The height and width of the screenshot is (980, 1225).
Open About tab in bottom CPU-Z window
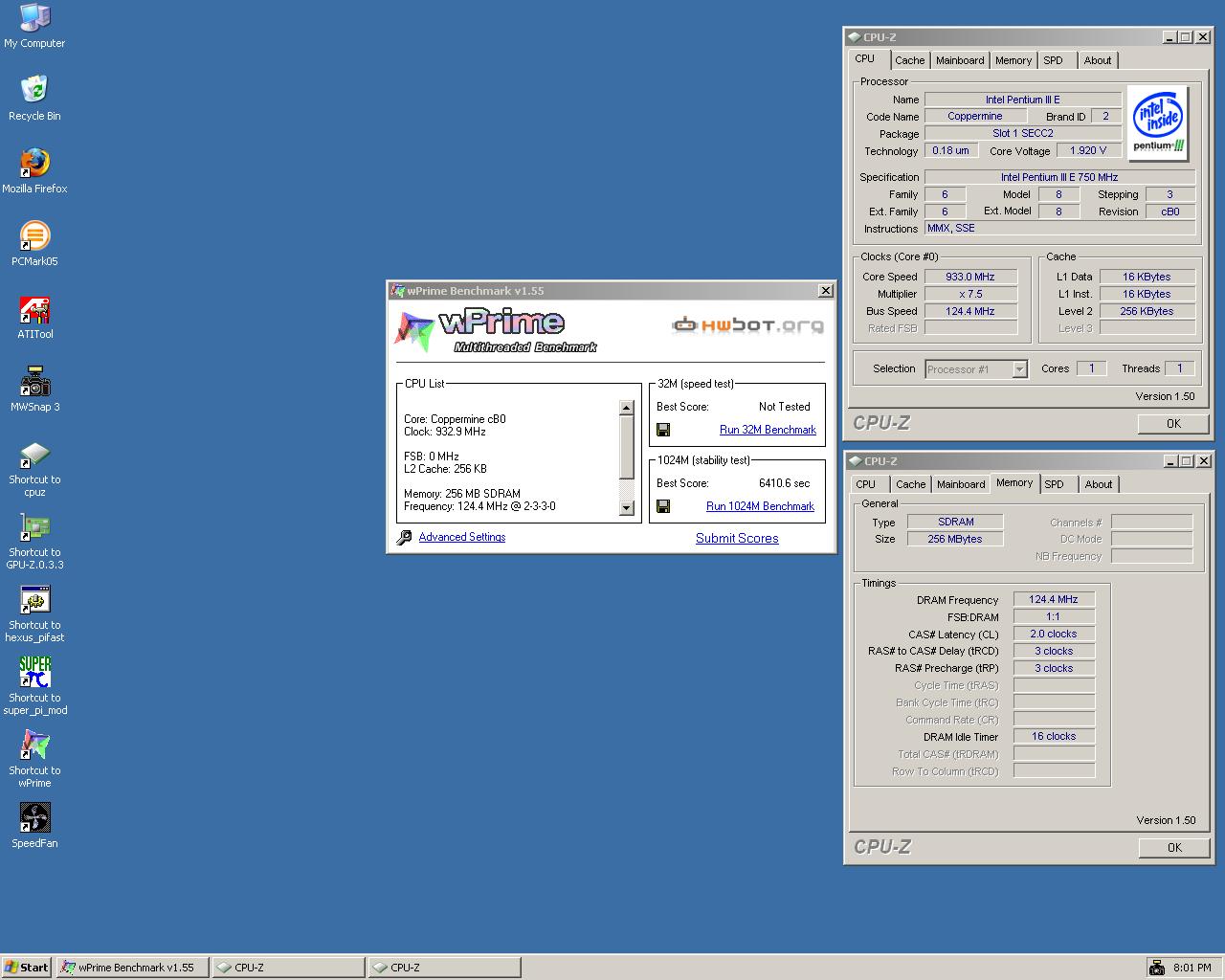(1099, 484)
